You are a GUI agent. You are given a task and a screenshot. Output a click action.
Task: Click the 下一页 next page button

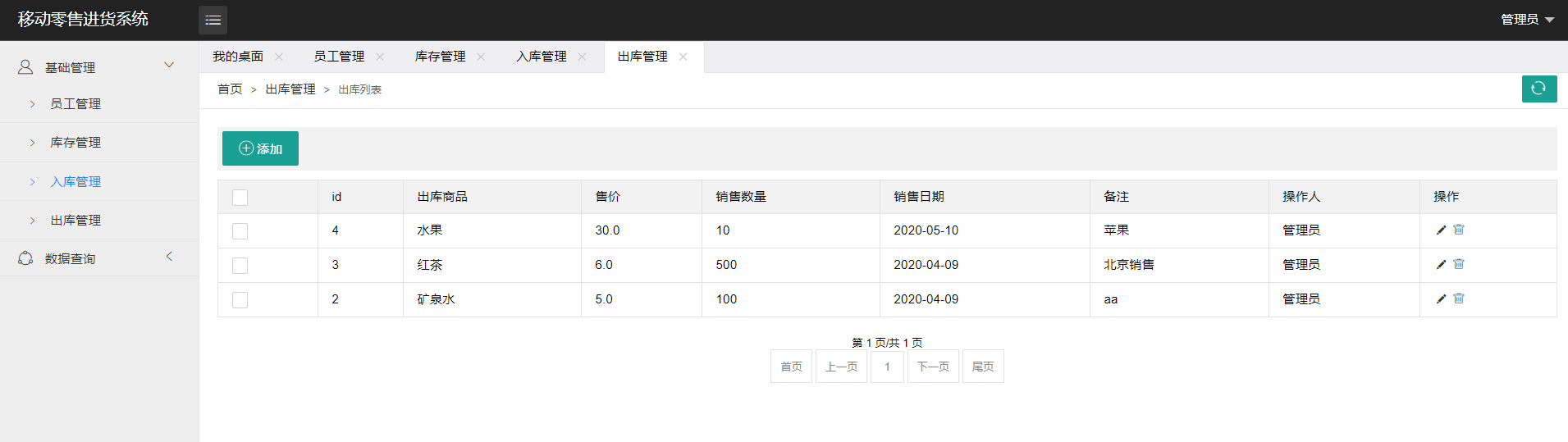(x=933, y=367)
